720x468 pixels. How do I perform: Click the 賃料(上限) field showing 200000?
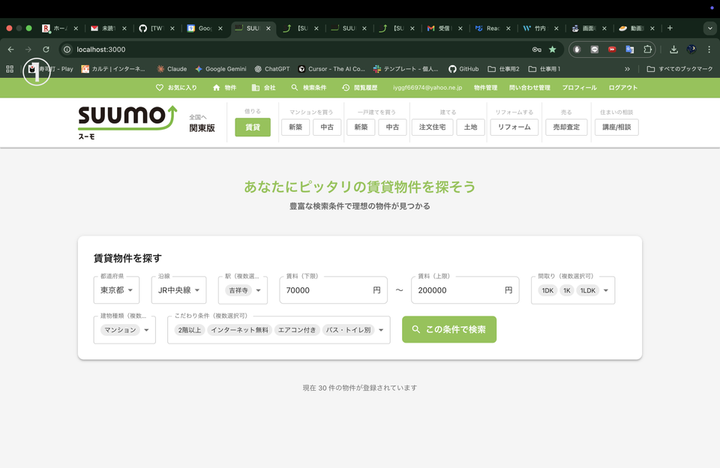465,290
